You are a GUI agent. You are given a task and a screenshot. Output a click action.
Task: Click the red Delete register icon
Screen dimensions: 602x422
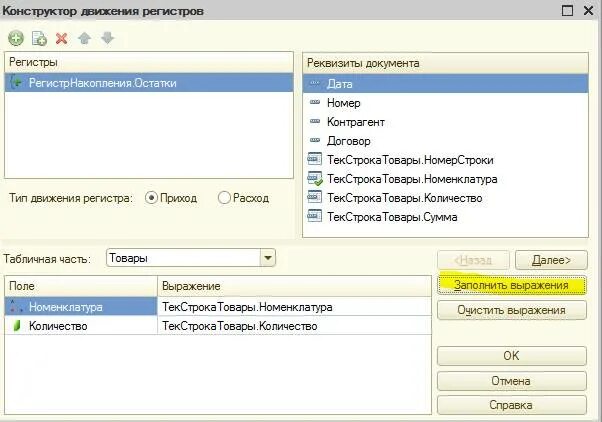point(61,38)
